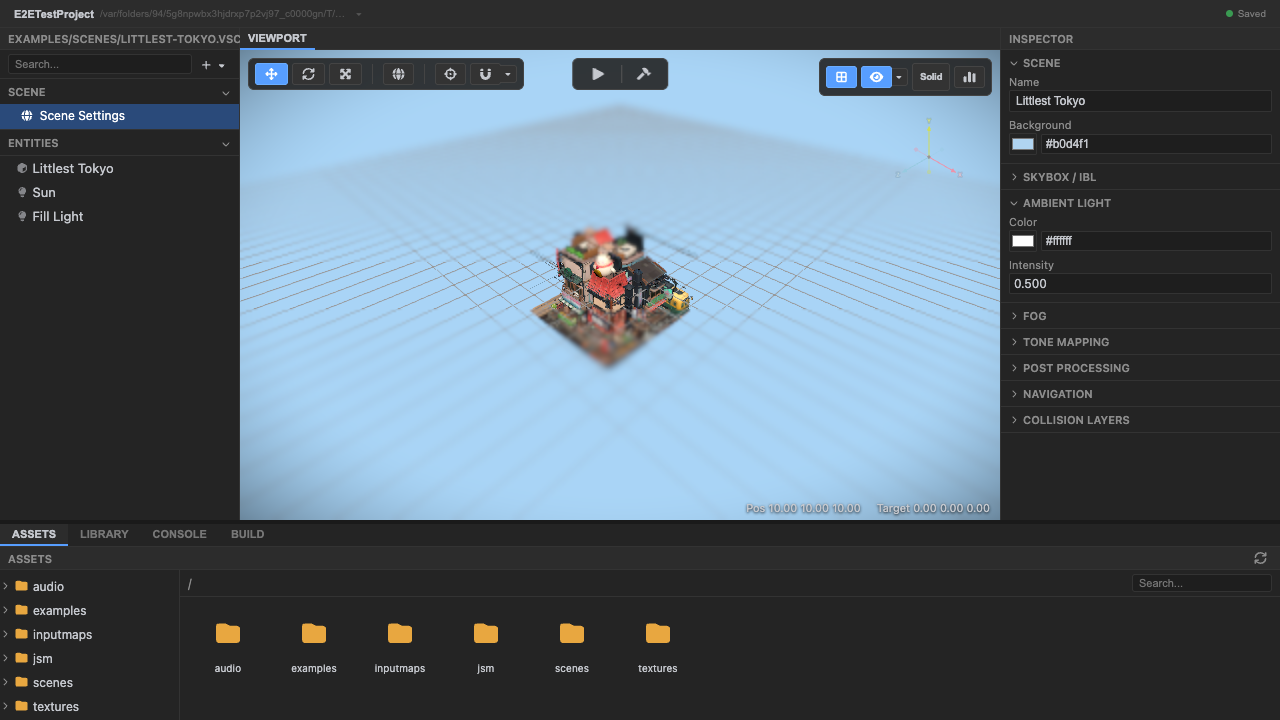The height and width of the screenshot is (720, 1280).
Task: Click the Intensity 0.500 field
Action: [x=1140, y=284]
